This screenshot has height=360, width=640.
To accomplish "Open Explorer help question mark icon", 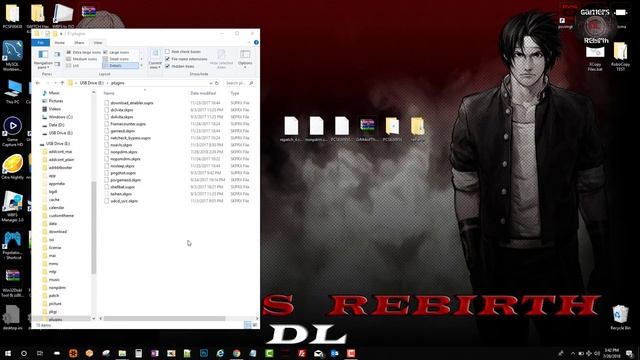I will click(256, 42).
